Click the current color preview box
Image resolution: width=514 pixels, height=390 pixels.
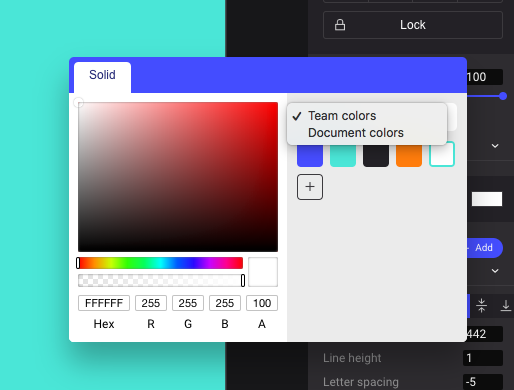263,272
